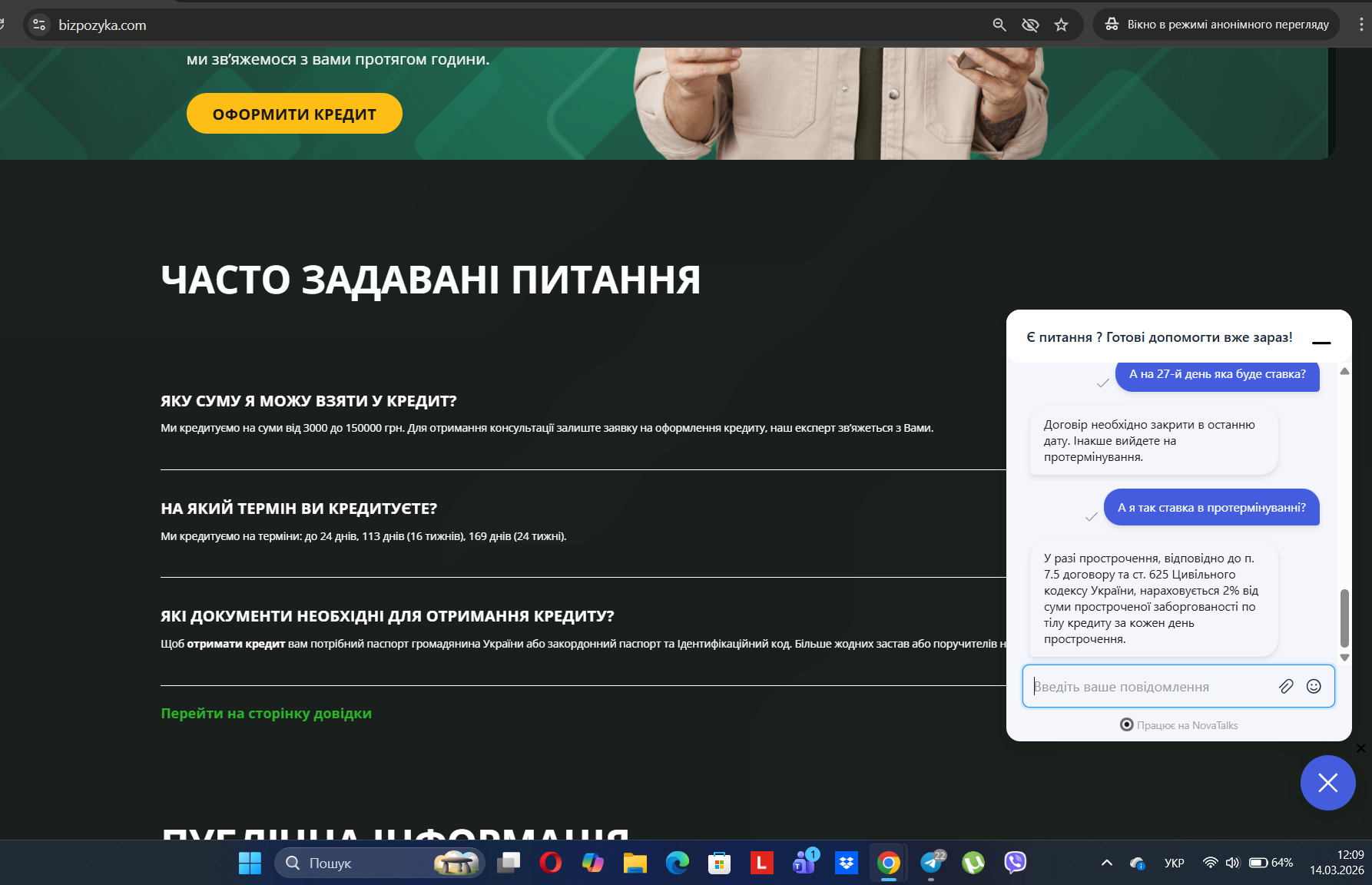1372x885 pixels.
Task: Switch the УКР keyboard language indicator
Action: [1174, 863]
